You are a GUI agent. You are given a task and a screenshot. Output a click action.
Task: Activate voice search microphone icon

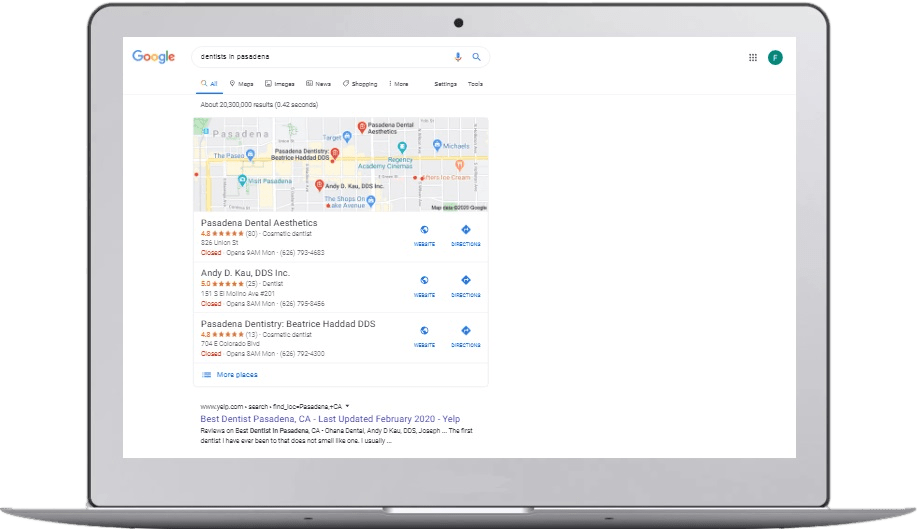[x=458, y=57]
